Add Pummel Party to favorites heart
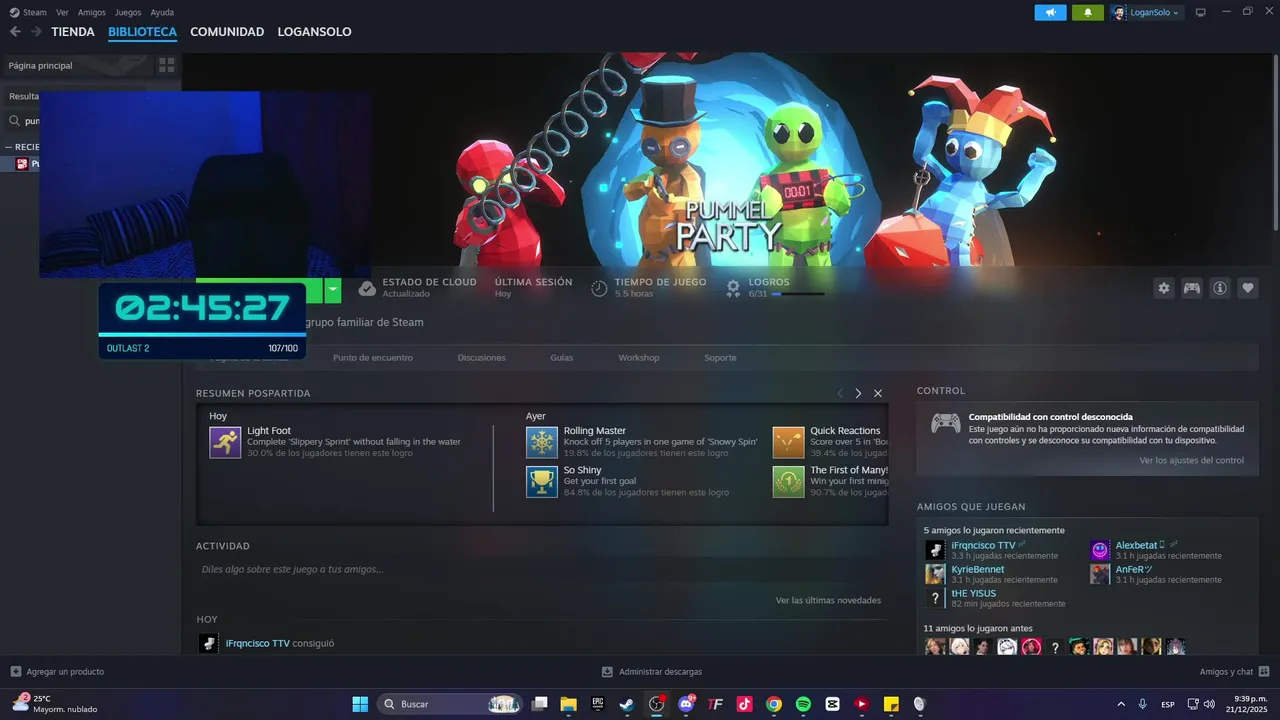 tap(1248, 288)
